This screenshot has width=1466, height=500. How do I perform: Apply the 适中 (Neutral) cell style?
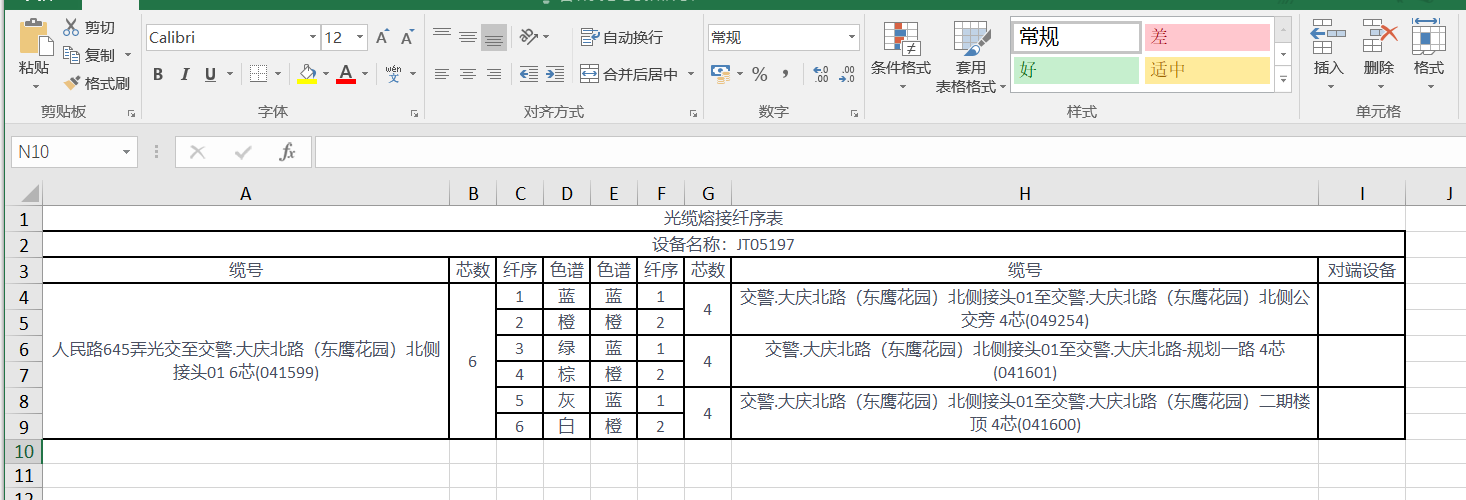(x=1207, y=70)
